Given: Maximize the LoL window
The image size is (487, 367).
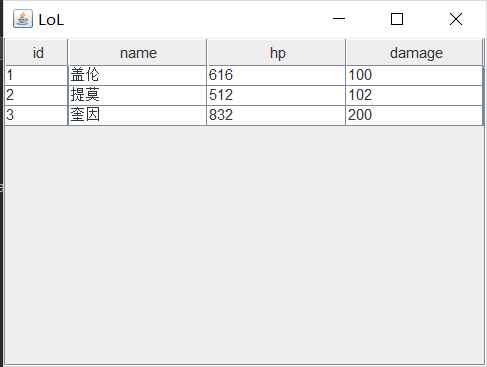Looking at the screenshot, I should coord(397,19).
